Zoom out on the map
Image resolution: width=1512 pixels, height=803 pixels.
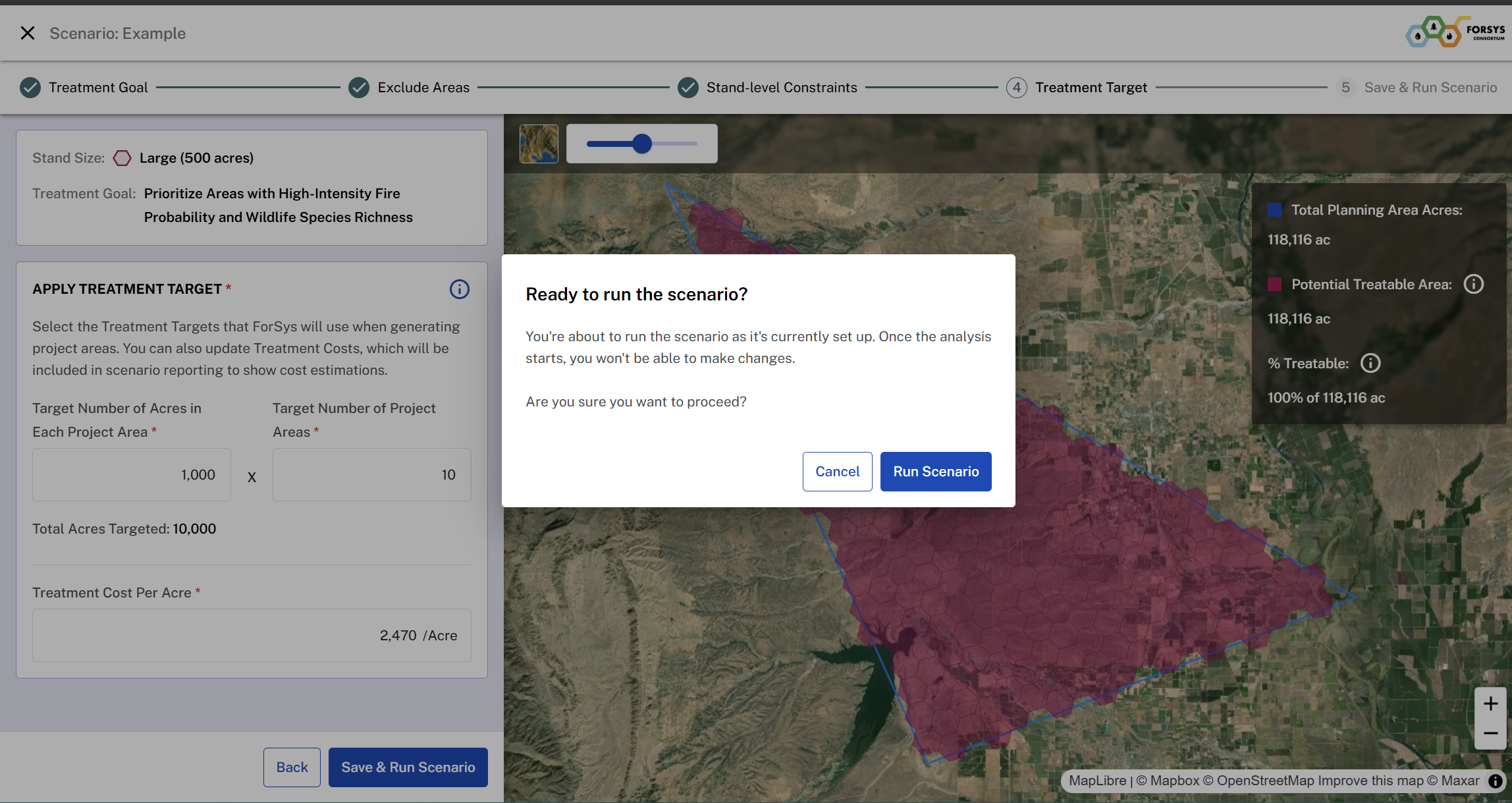pos(1490,733)
